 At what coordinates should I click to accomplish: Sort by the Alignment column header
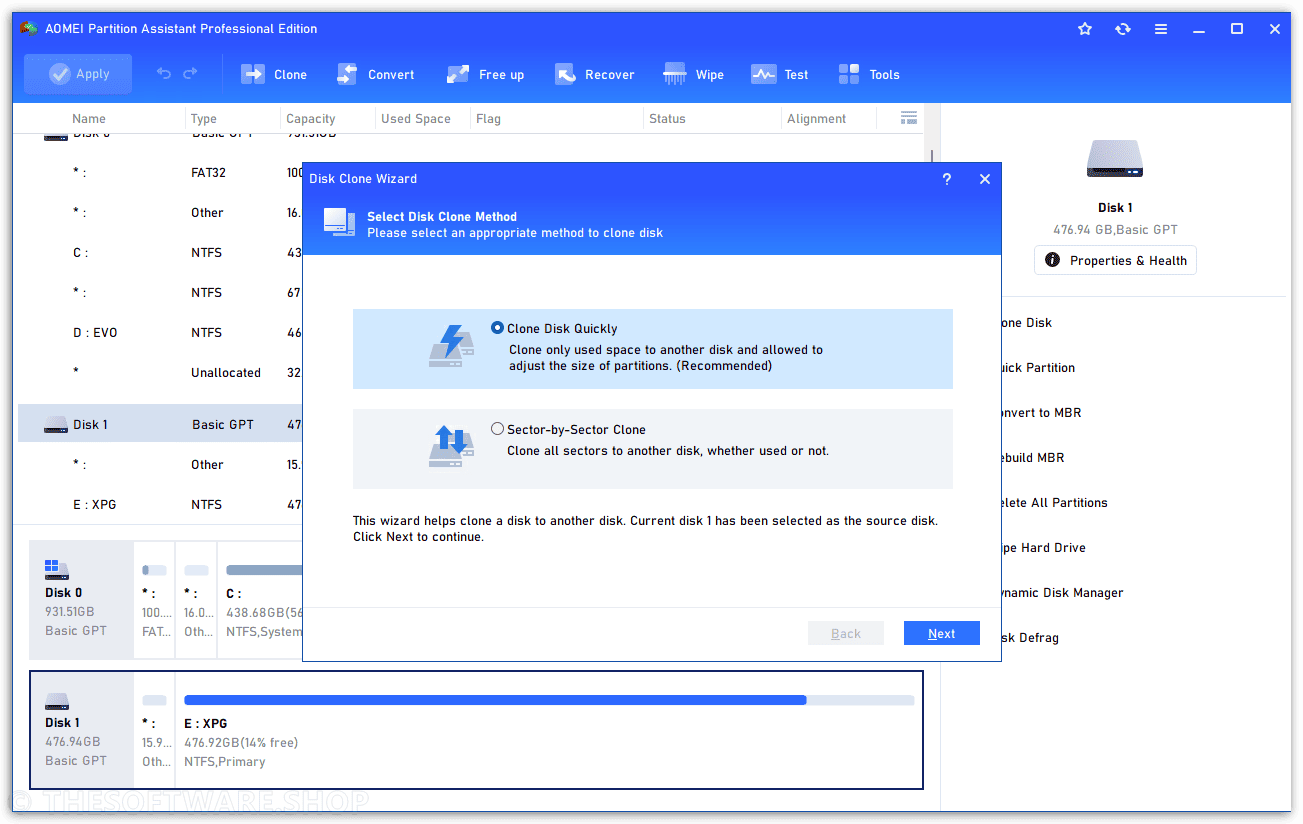(x=816, y=118)
